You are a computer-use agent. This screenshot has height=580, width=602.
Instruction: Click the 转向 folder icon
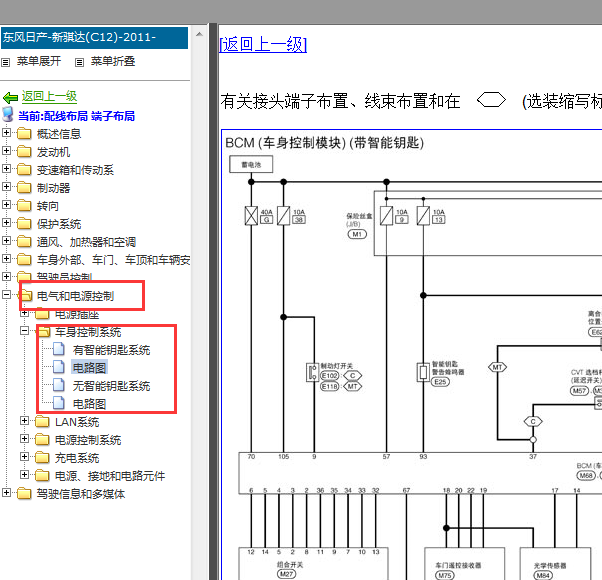24,205
